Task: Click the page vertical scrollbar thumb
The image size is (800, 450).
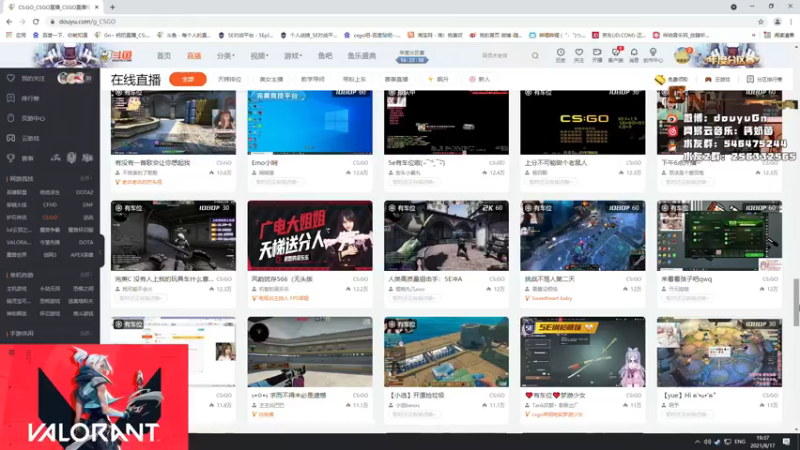Action: point(796,302)
